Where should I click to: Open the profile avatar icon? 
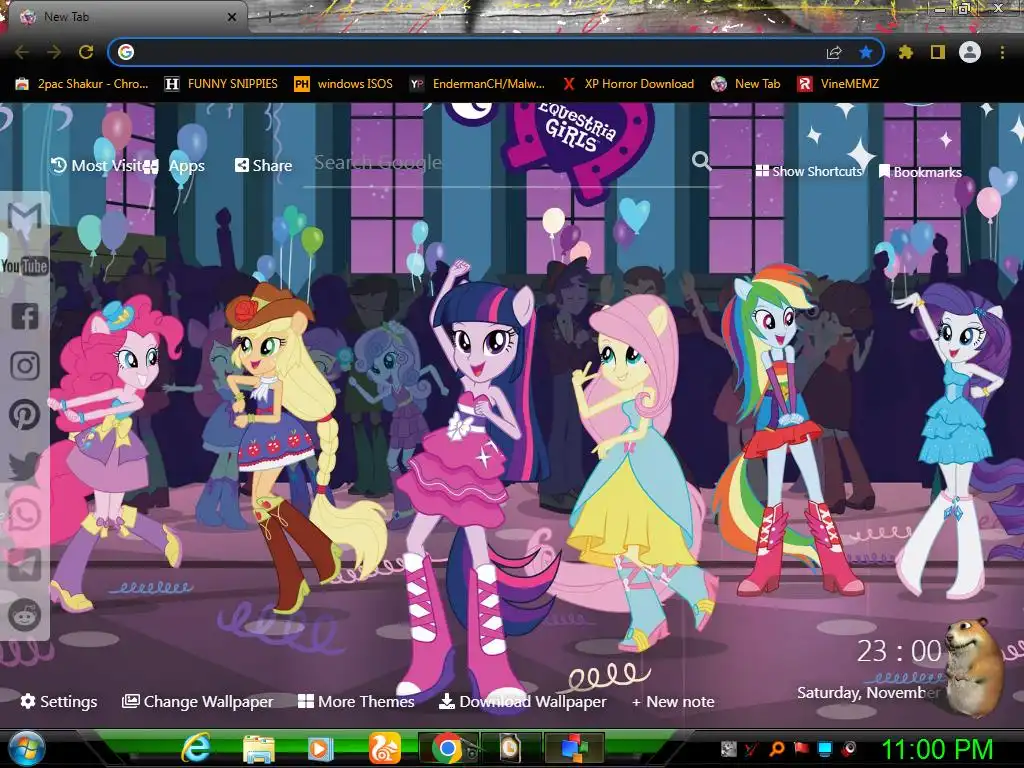tap(970, 52)
